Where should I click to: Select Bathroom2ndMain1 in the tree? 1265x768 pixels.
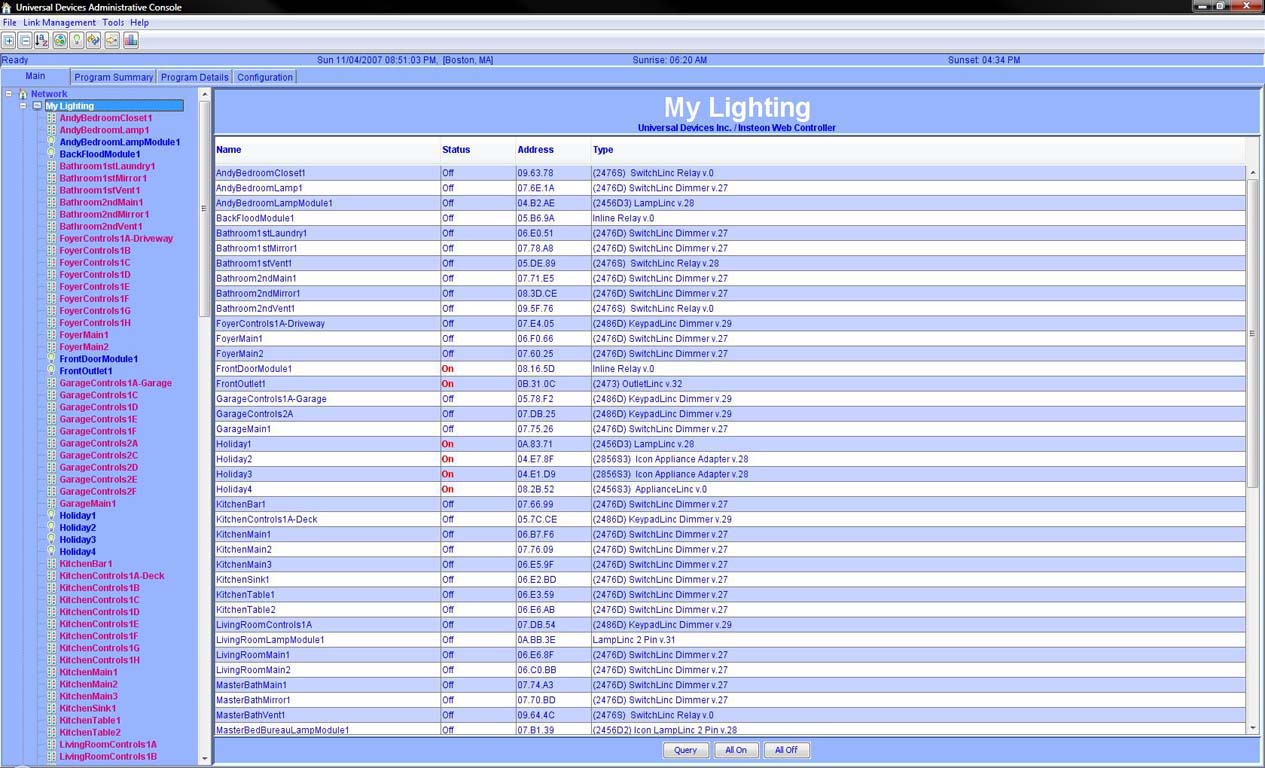(101, 202)
